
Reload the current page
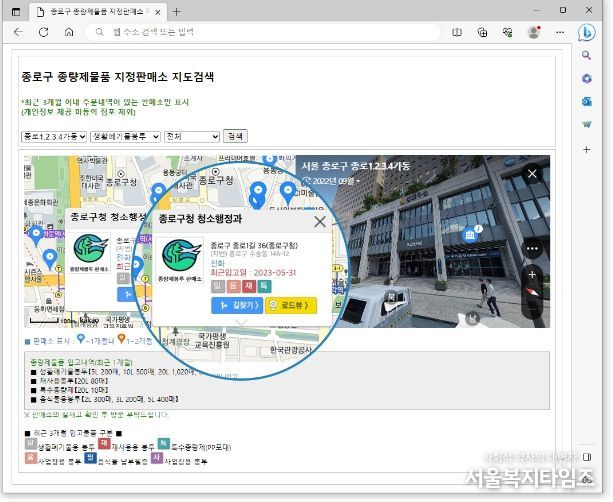pyautogui.click(x=43, y=32)
